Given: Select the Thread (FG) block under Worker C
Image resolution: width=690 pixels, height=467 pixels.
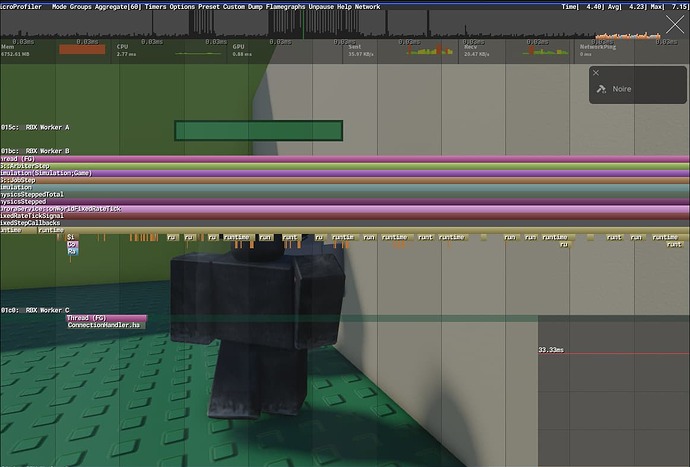Looking at the screenshot, I should 106,318.
